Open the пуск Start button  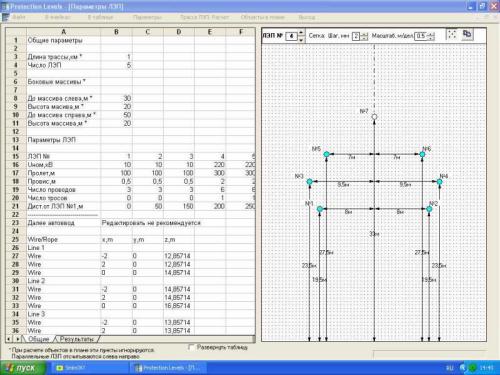tap(23, 368)
